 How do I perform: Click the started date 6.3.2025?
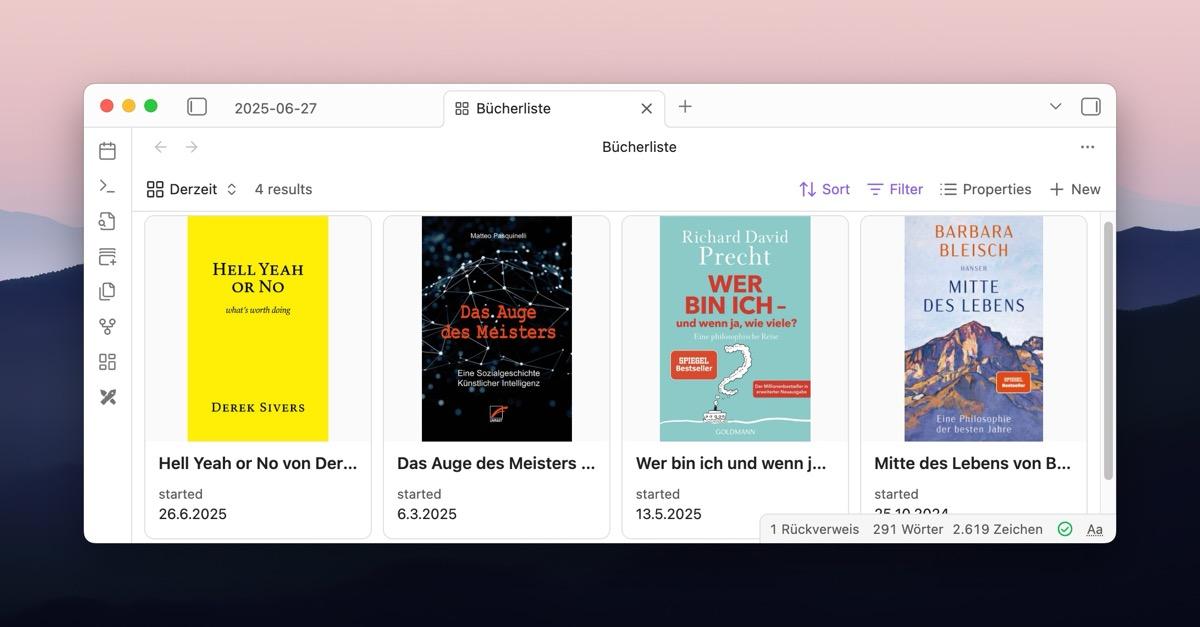(427, 514)
